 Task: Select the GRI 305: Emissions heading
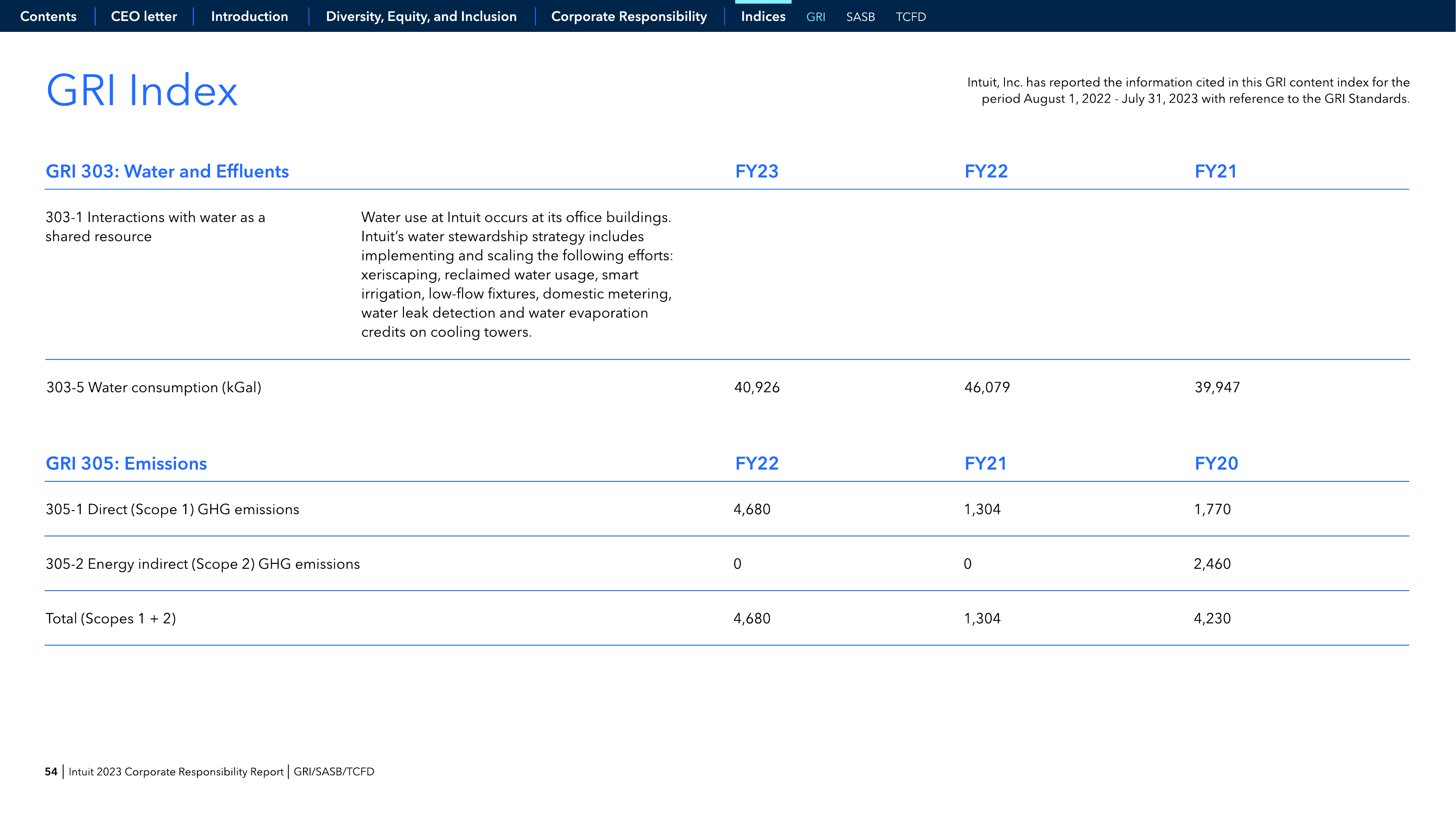(x=126, y=463)
